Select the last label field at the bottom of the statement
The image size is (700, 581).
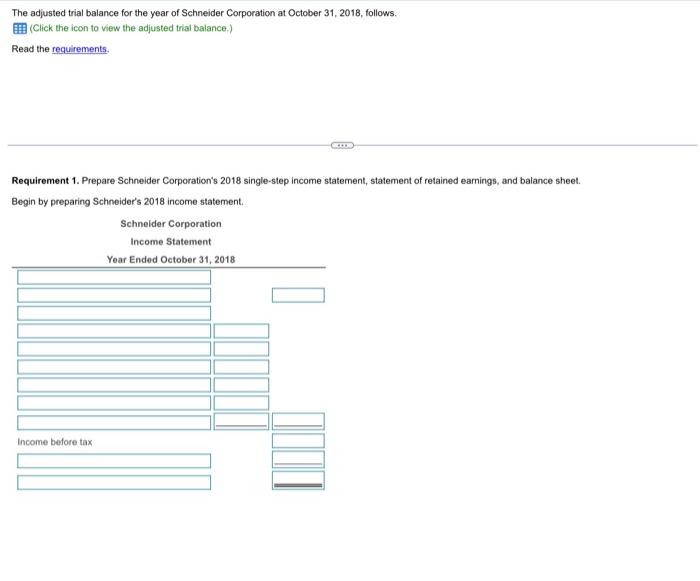114,482
